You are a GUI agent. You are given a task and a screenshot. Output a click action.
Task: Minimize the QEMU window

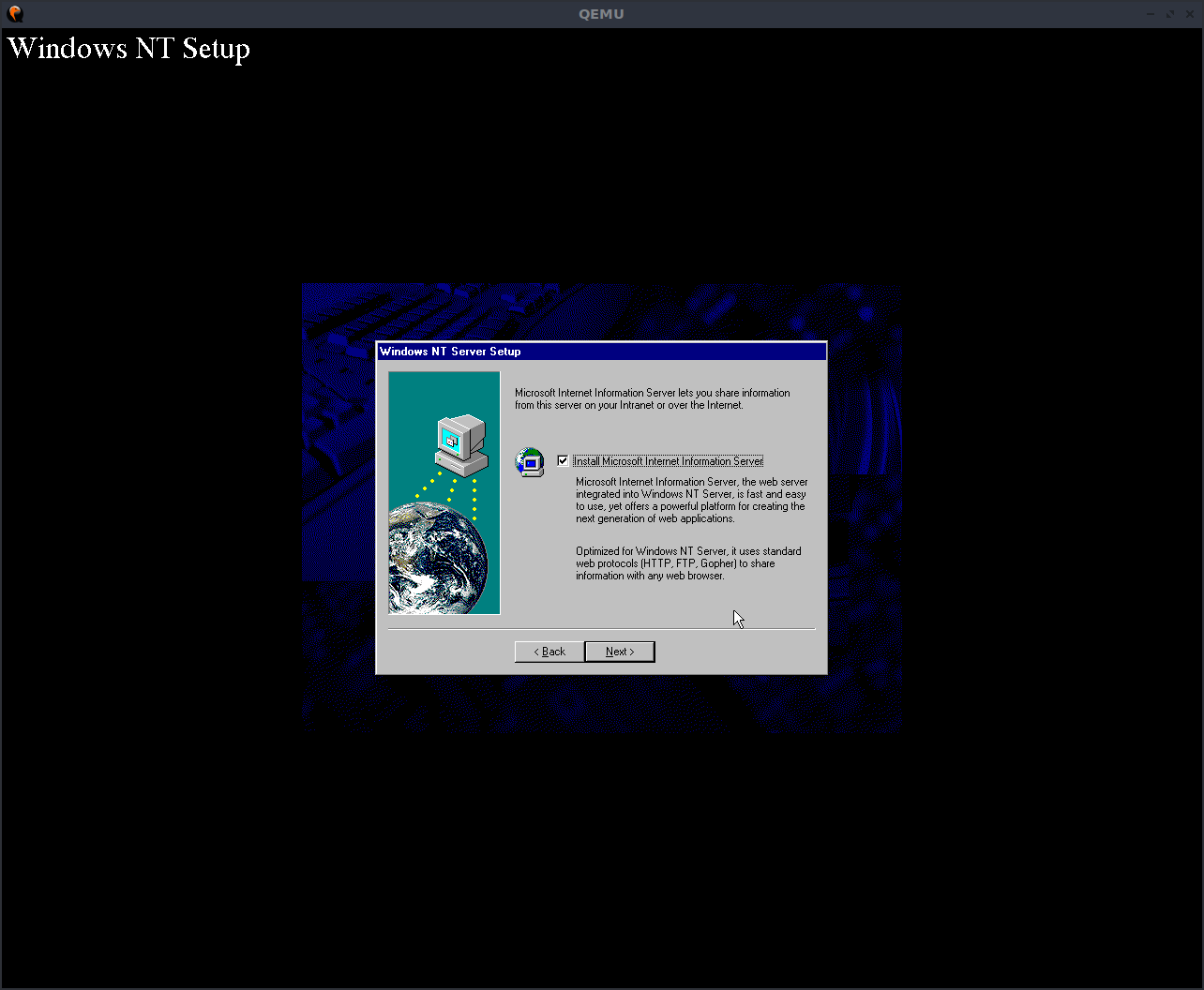(x=1151, y=14)
